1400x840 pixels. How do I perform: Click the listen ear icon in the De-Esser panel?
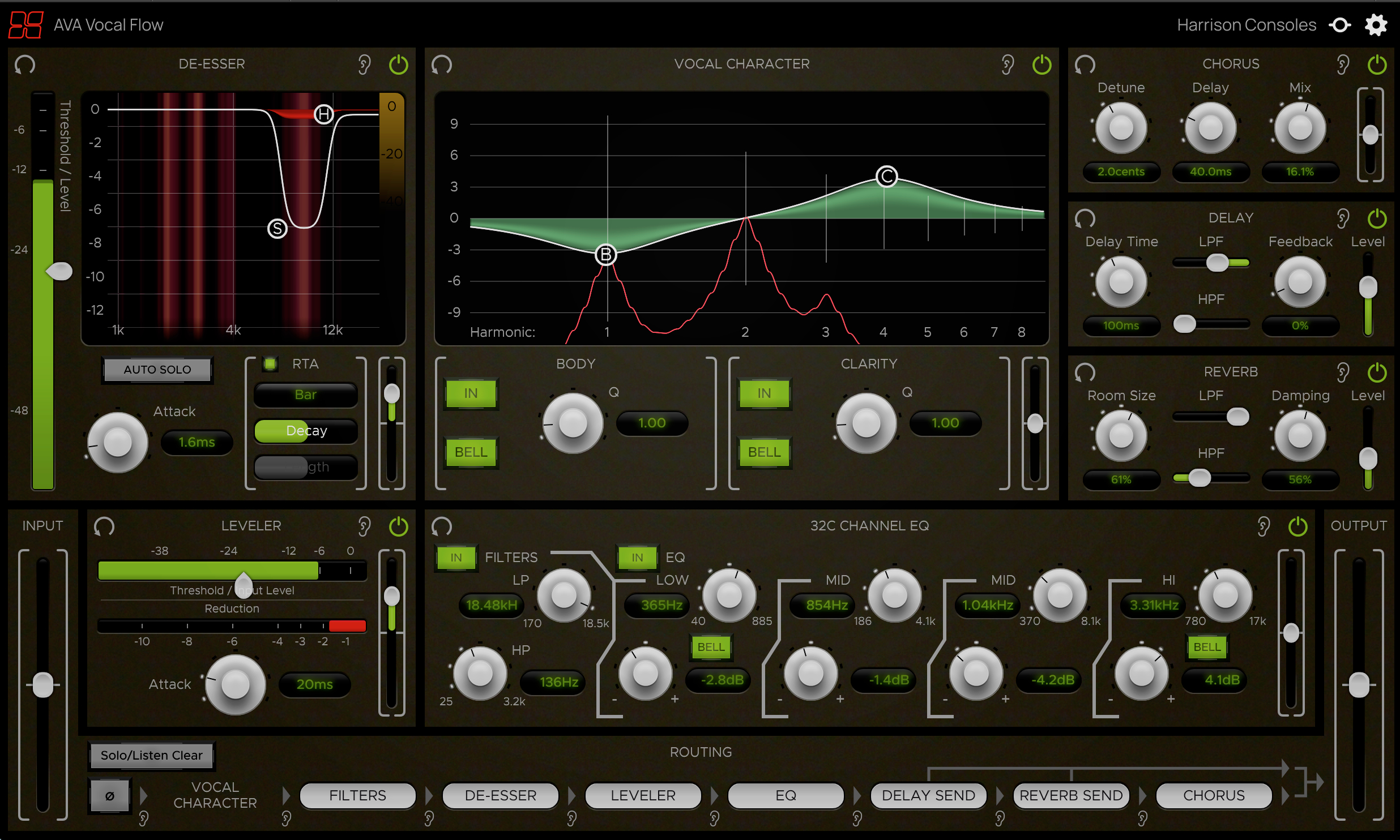click(364, 64)
